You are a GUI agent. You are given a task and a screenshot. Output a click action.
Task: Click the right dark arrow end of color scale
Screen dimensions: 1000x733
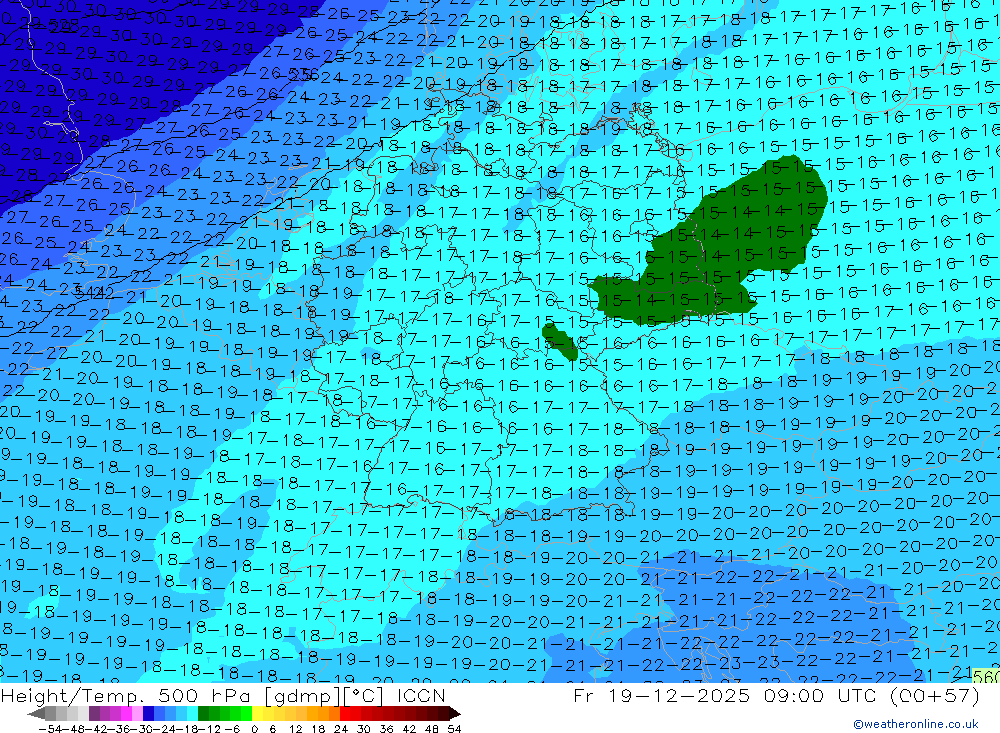click(453, 713)
